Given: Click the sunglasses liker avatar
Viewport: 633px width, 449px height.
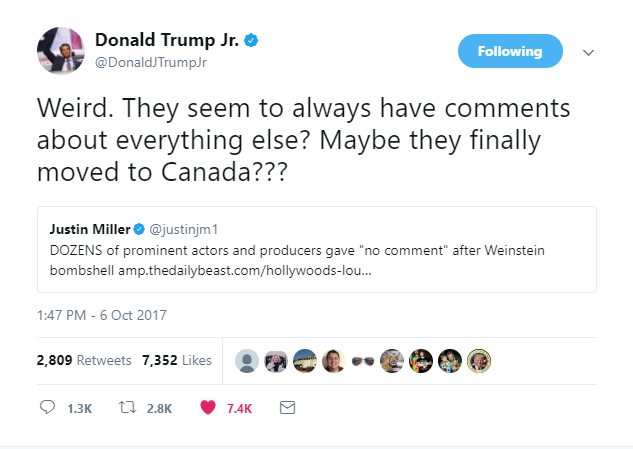Looking at the screenshot, I should point(362,361).
